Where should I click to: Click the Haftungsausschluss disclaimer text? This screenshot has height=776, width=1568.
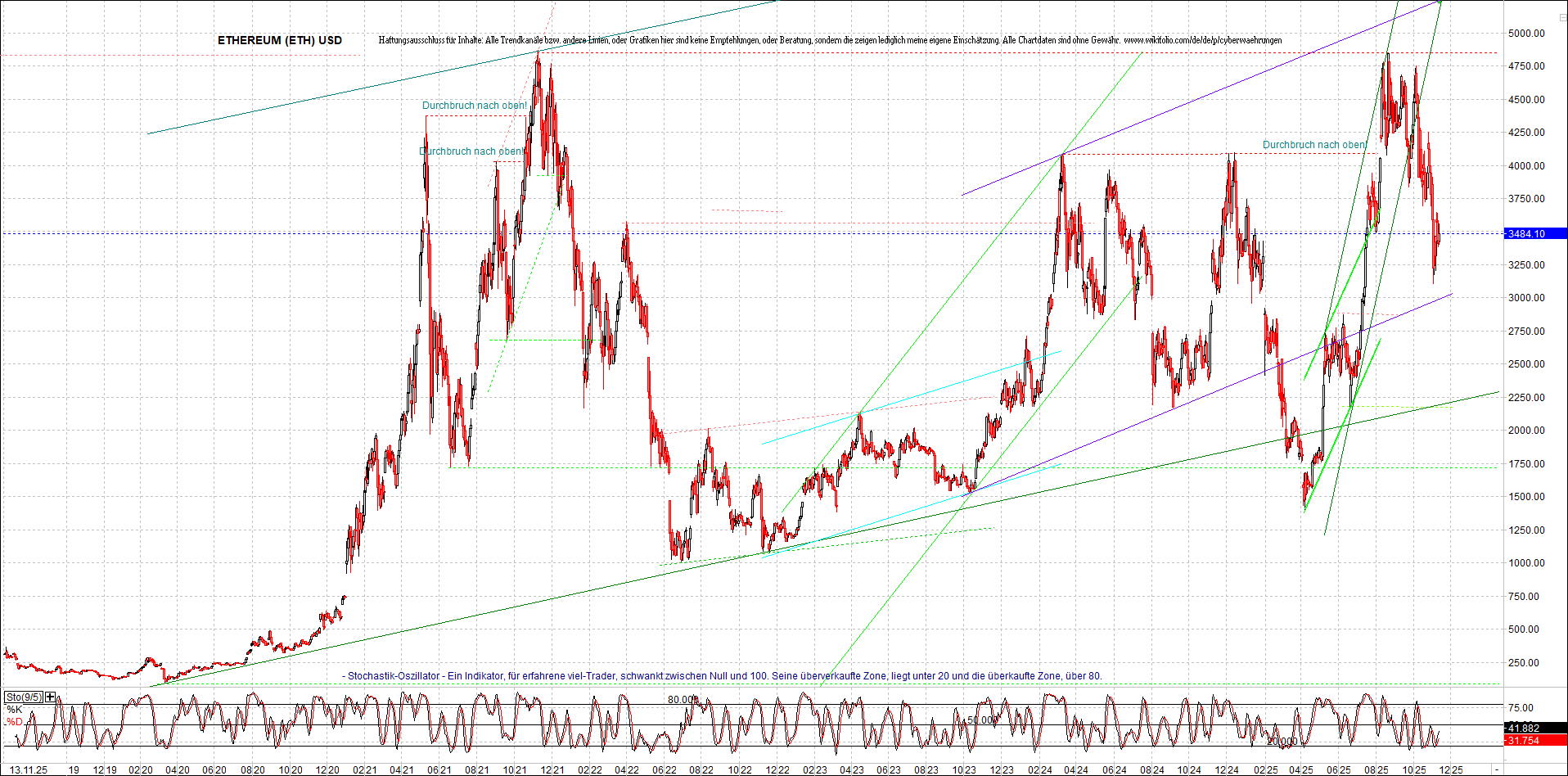tap(748, 40)
